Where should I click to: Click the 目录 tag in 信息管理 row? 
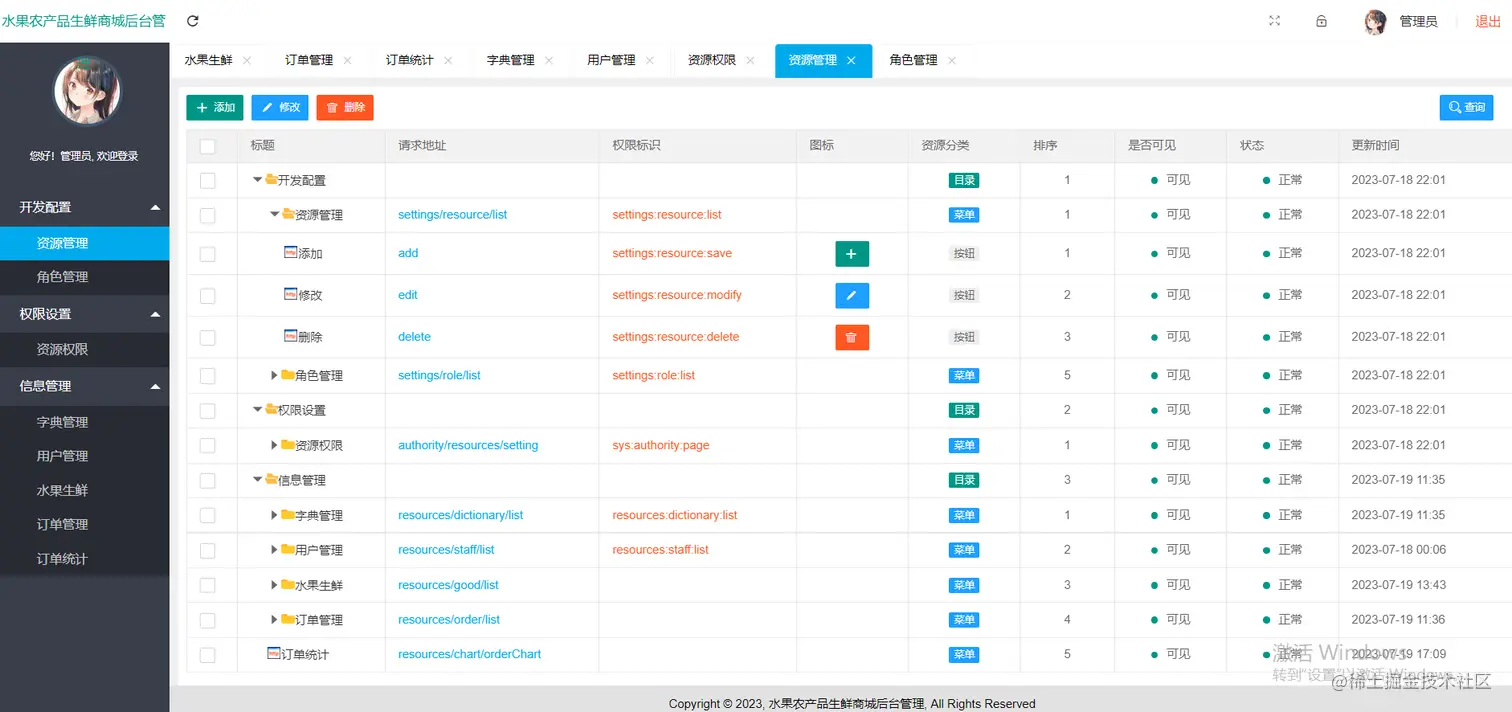pos(964,480)
